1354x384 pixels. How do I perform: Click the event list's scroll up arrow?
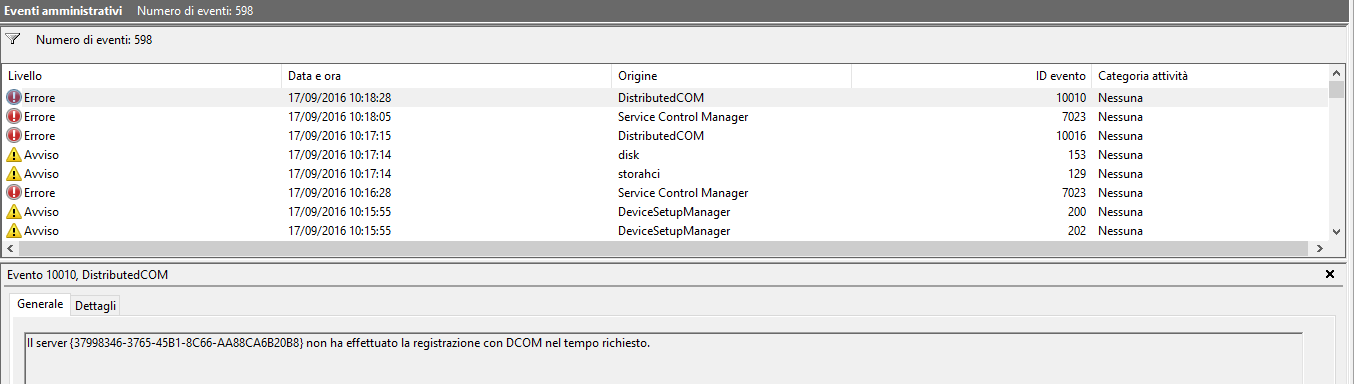pyautogui.click(x=1337, y=73)
